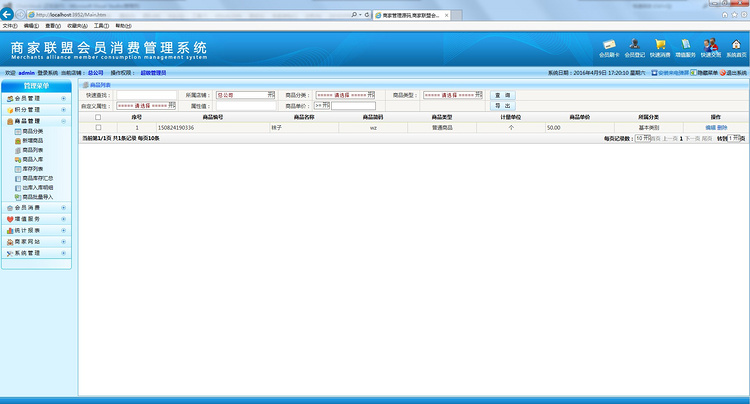The height and width of the screenshot is (404, 750).
Task: Open the 会员登记 member registration shortcut
Action: [x=634, y=49]
